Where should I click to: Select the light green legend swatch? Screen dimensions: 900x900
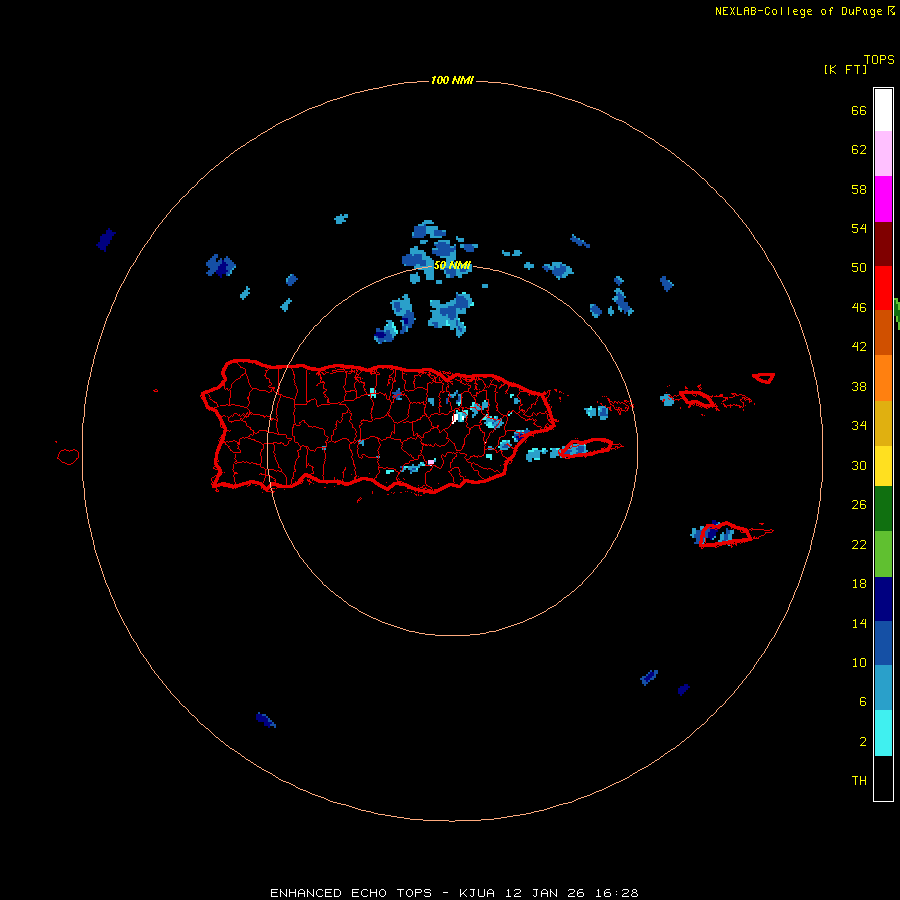(883, 554)
